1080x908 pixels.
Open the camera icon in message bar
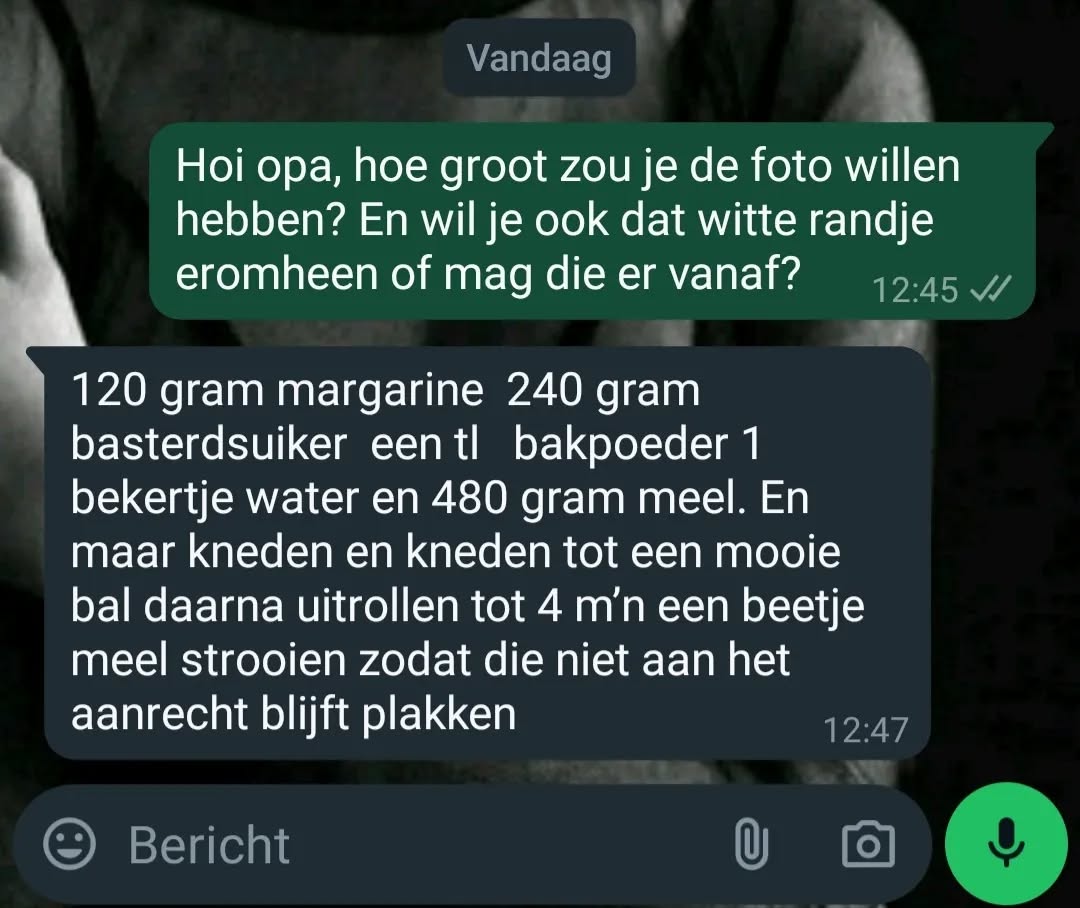tap(868, 844)
